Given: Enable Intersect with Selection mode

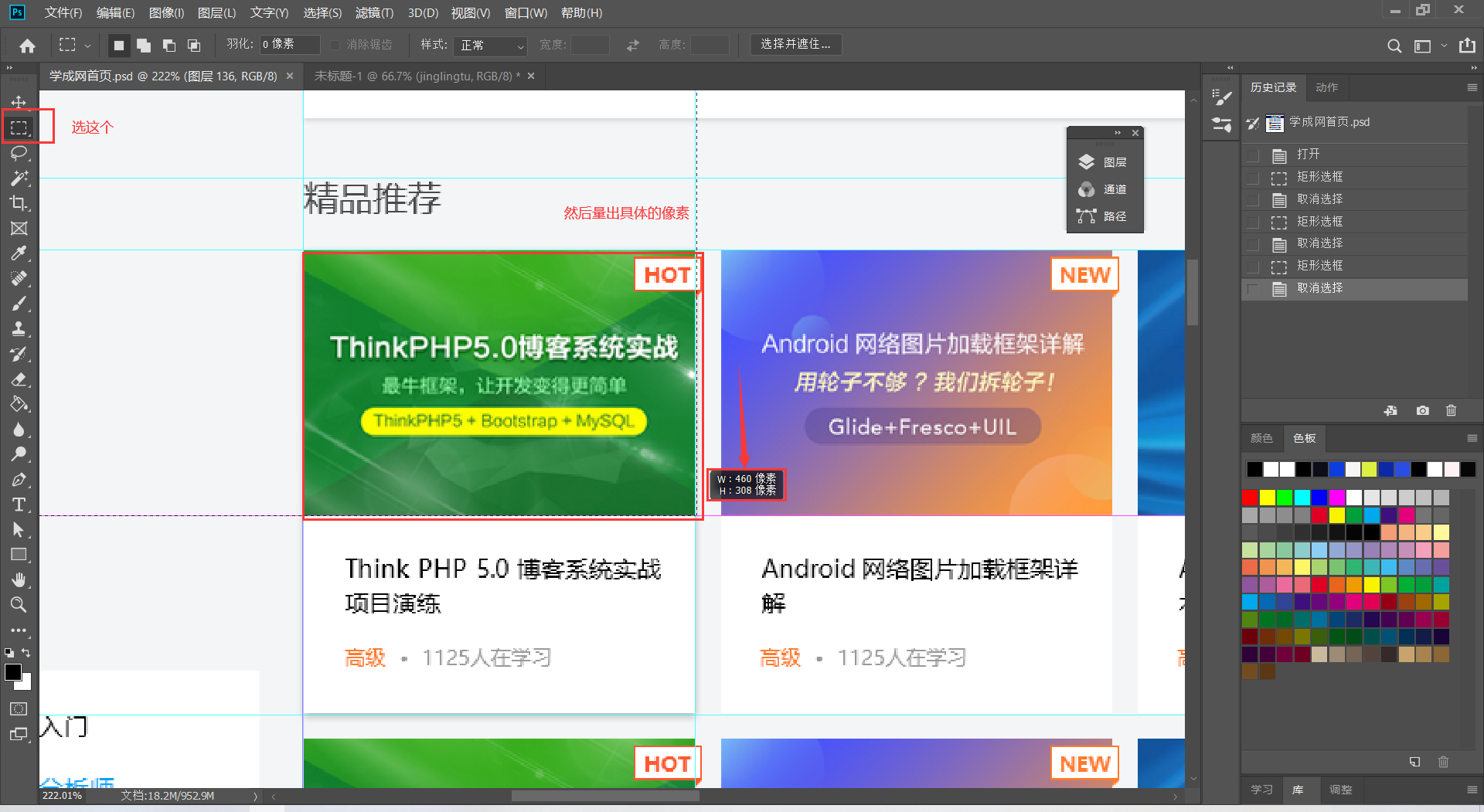Looking at the screenshot, I should [194, 46].
